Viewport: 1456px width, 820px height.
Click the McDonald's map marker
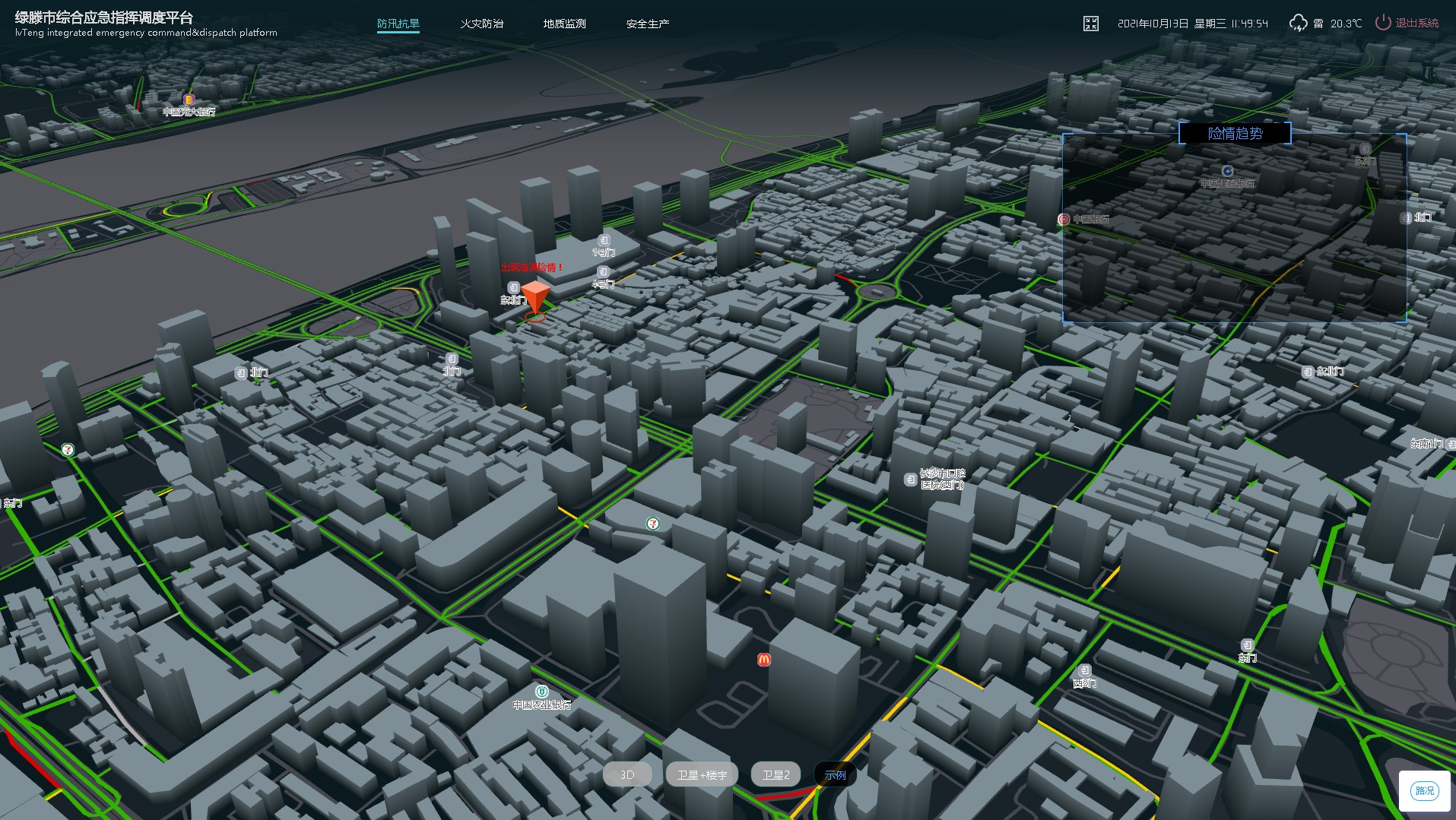point(764,660)
